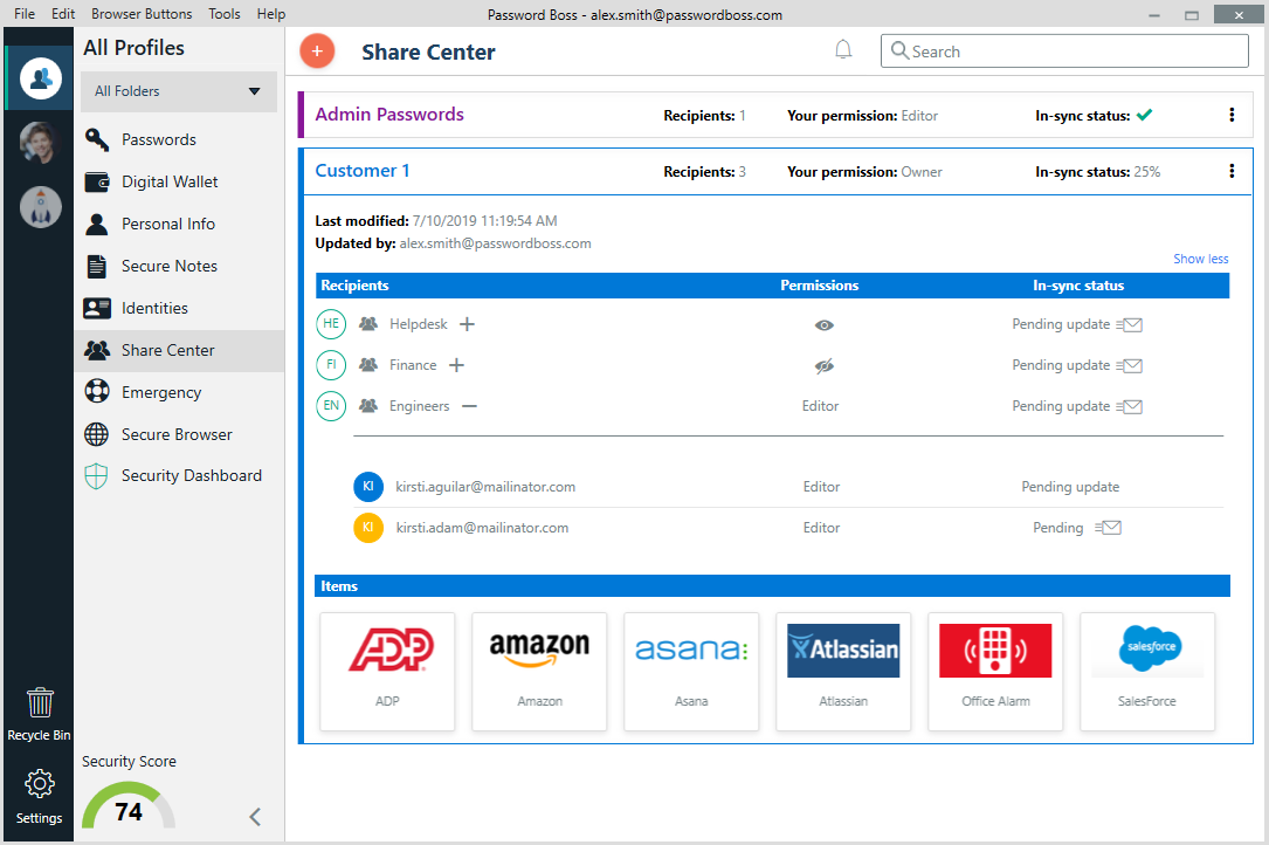Open the Browser Buttons menu

142,14
